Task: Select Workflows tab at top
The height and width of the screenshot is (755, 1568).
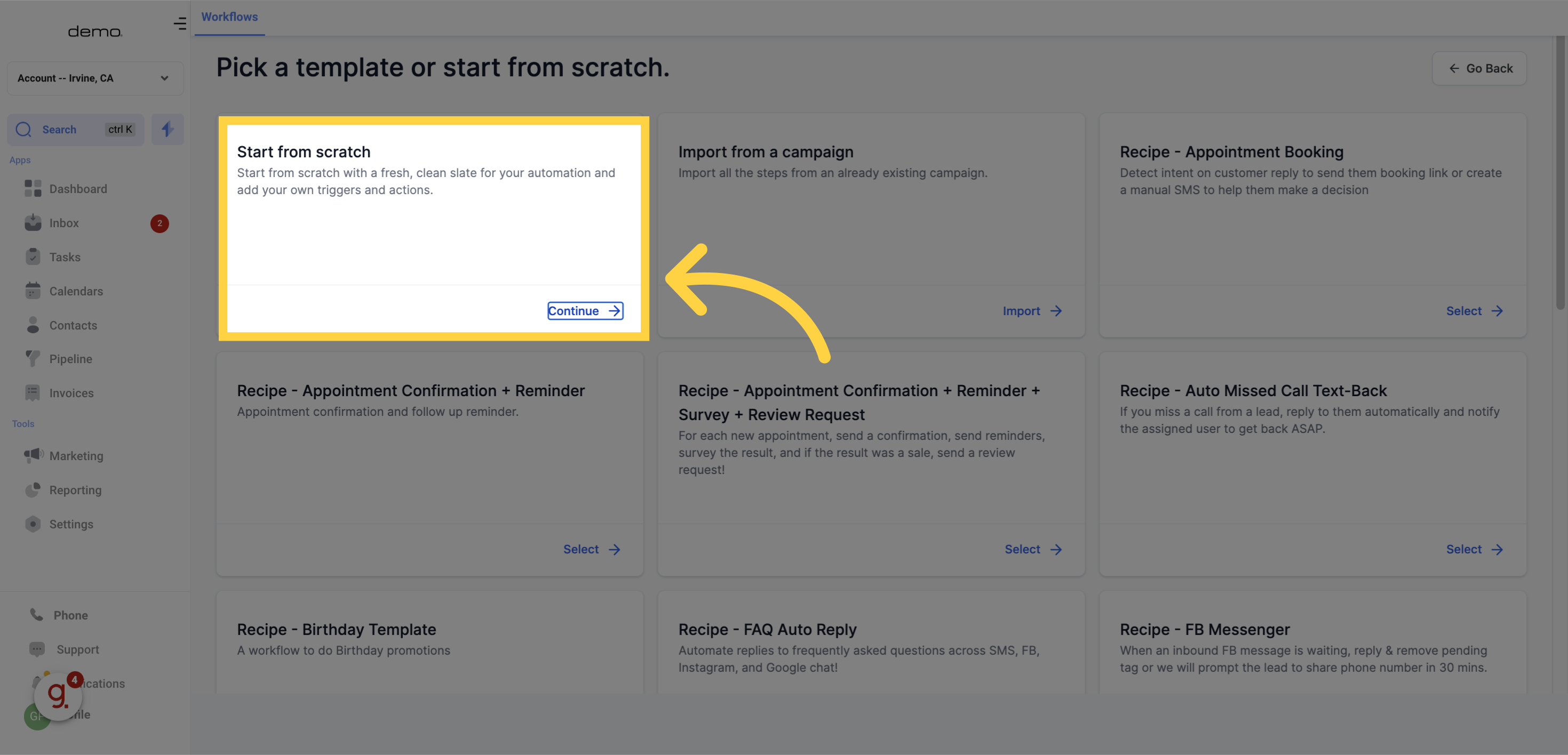Action: pyautogui.click(x=229, y=17)
